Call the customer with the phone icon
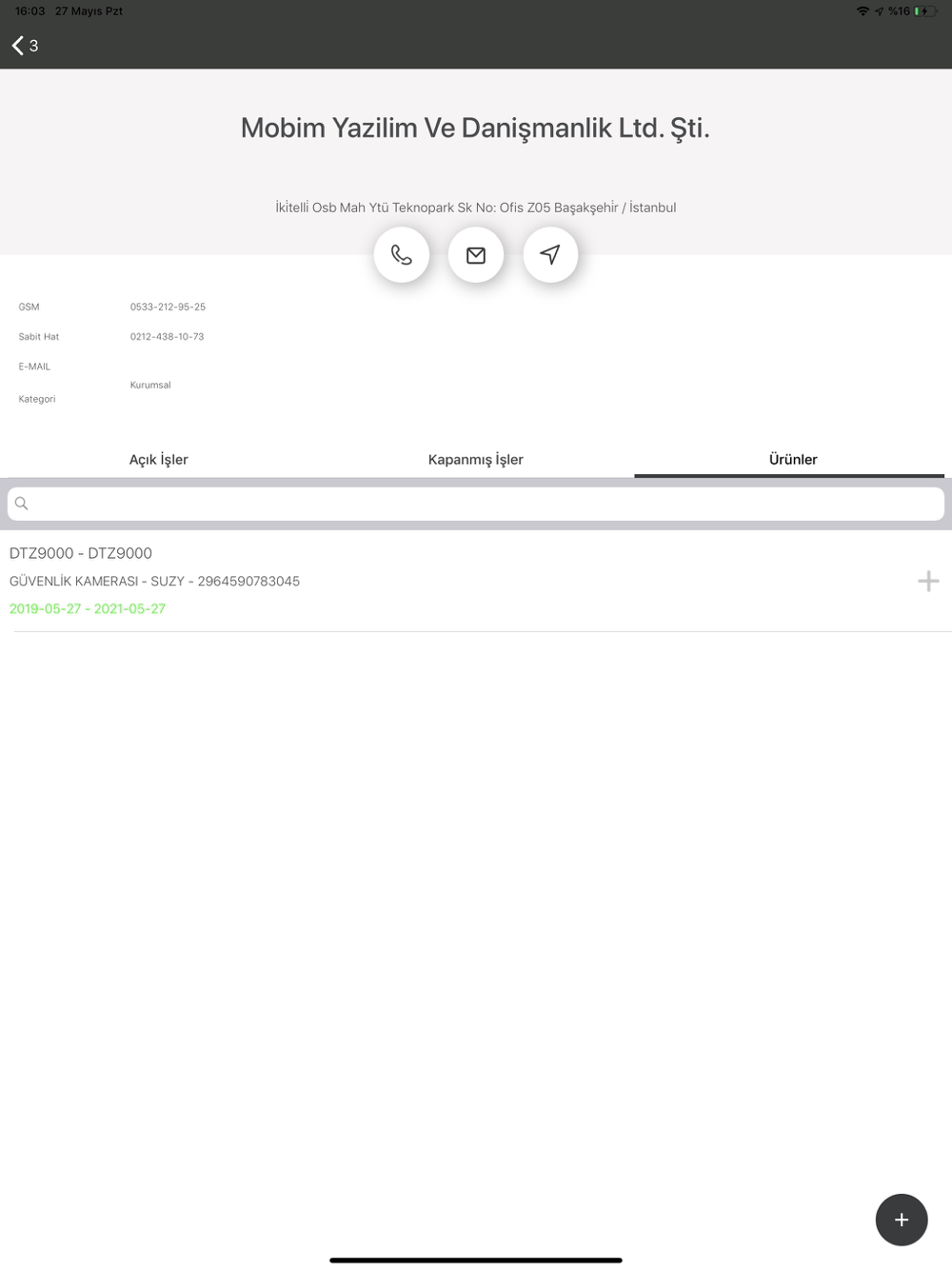Image resolution: width=952 pixels, height=1270 pixels. (x=402, y=255)
